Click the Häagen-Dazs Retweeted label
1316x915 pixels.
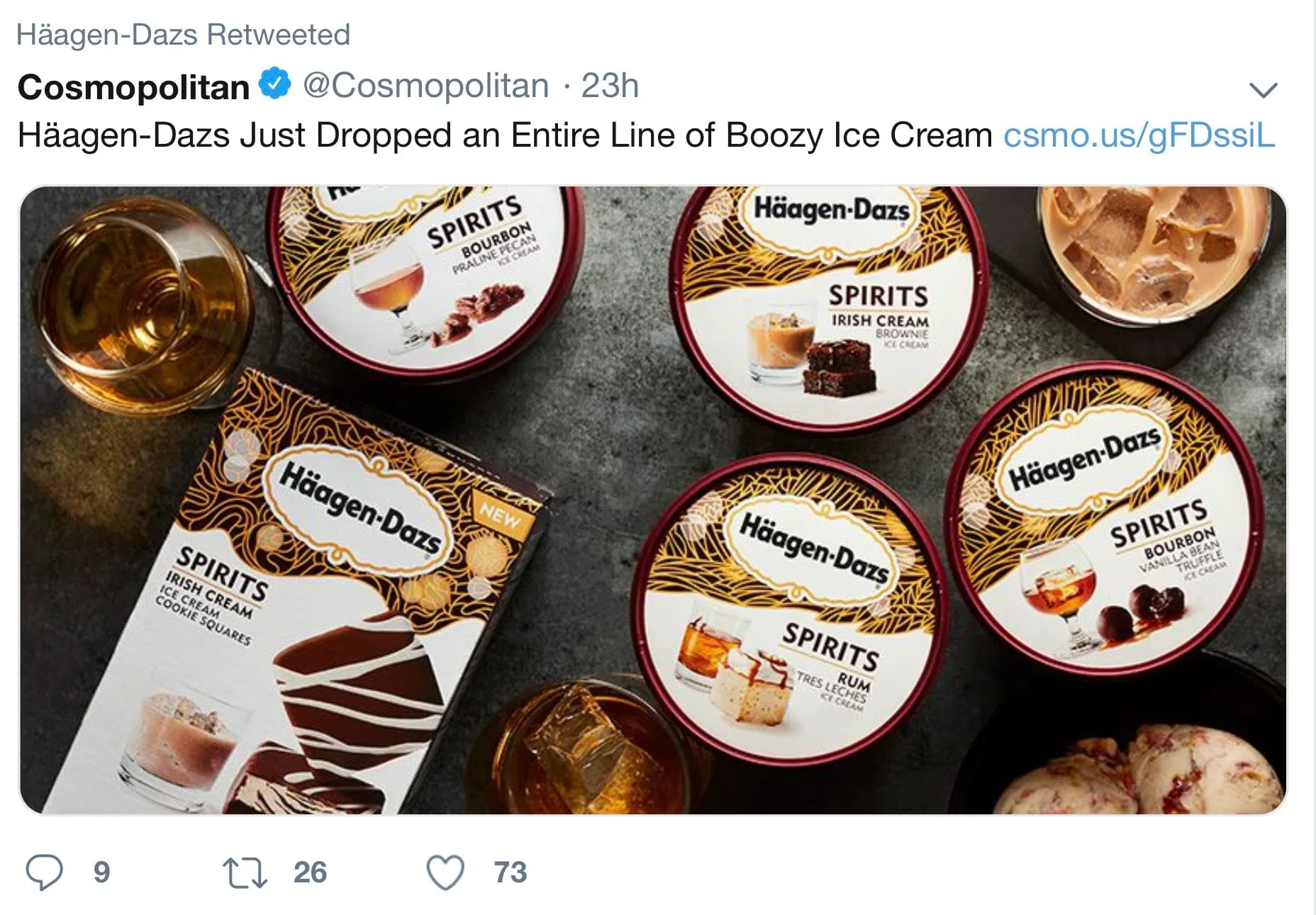[183, 34]
